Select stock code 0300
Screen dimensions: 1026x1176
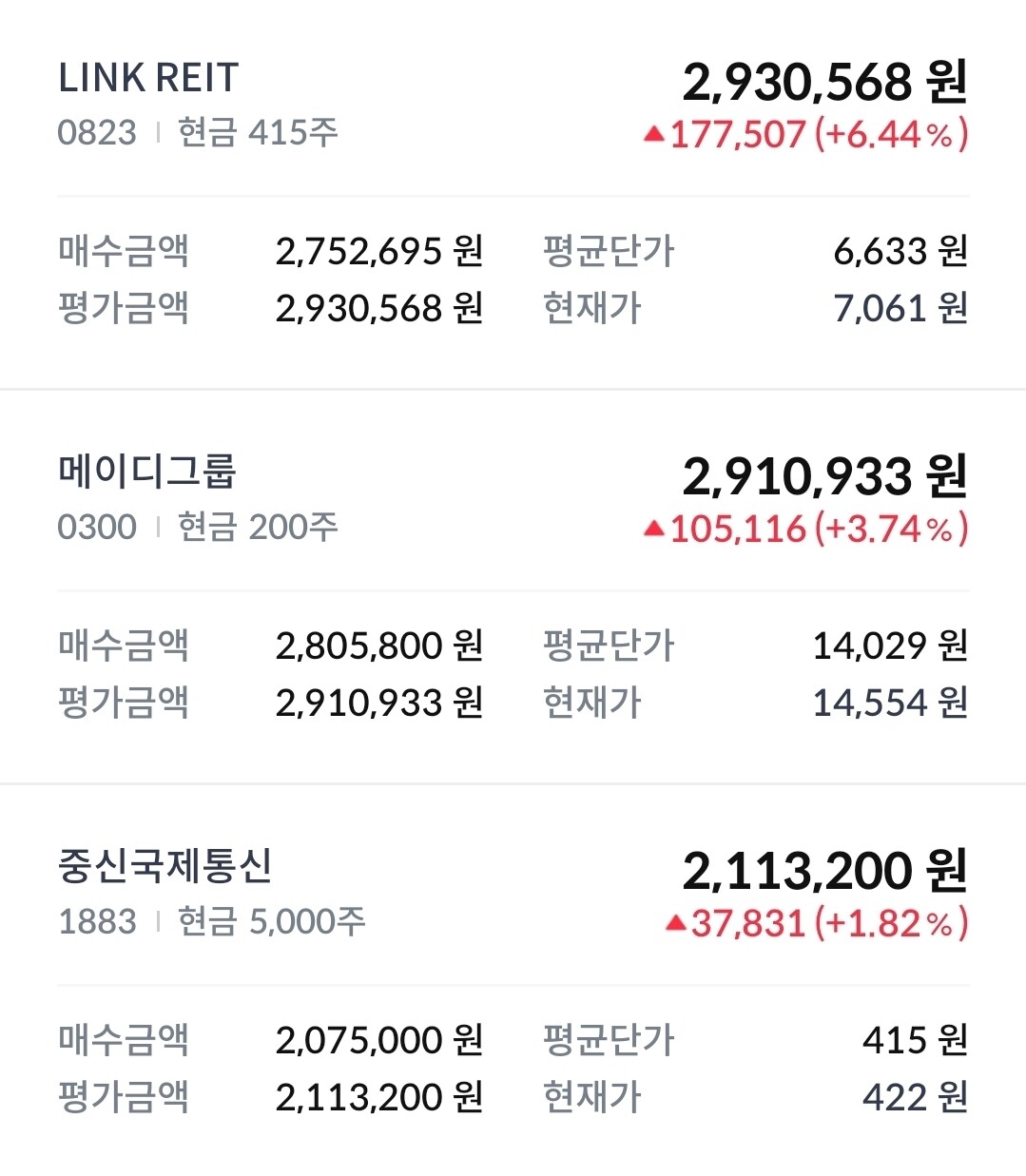tap(97, 527)
